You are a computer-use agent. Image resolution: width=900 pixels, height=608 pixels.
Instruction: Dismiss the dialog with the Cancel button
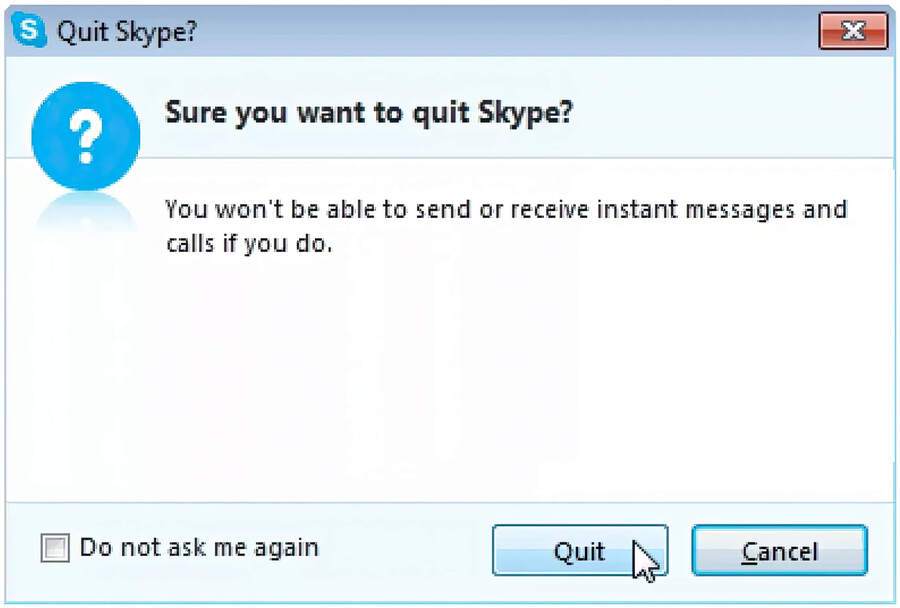[779, 551]
